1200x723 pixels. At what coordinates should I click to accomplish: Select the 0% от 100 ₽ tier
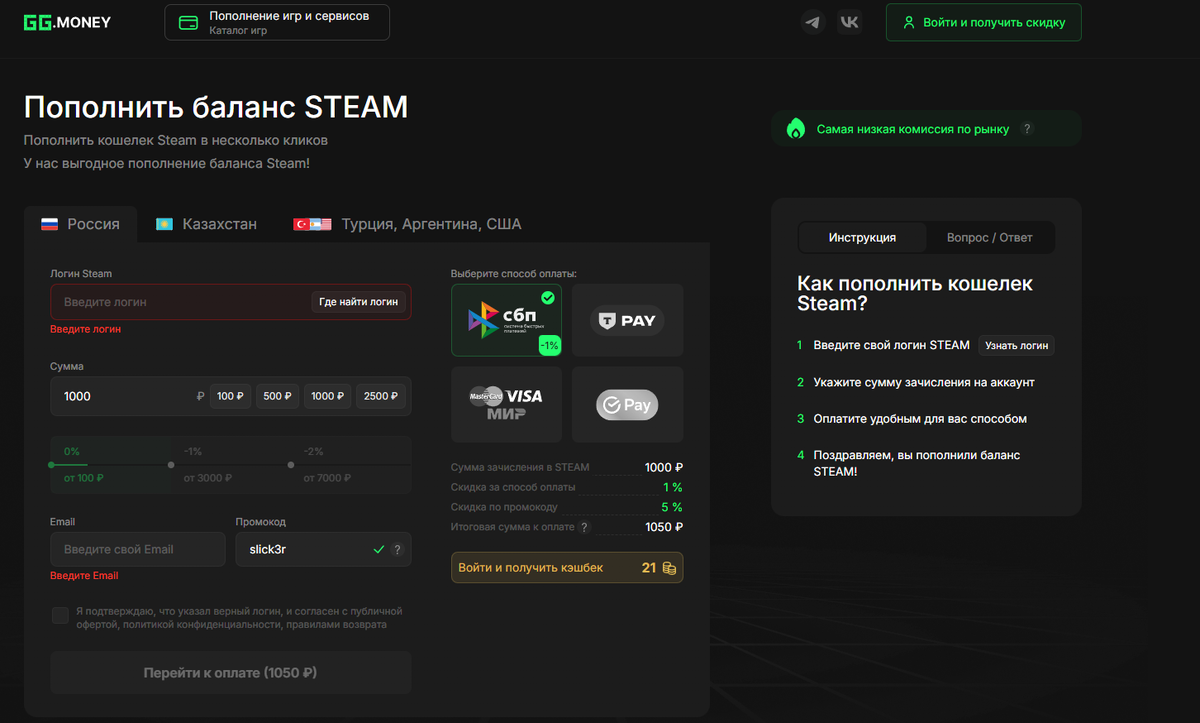click(110, 464)
